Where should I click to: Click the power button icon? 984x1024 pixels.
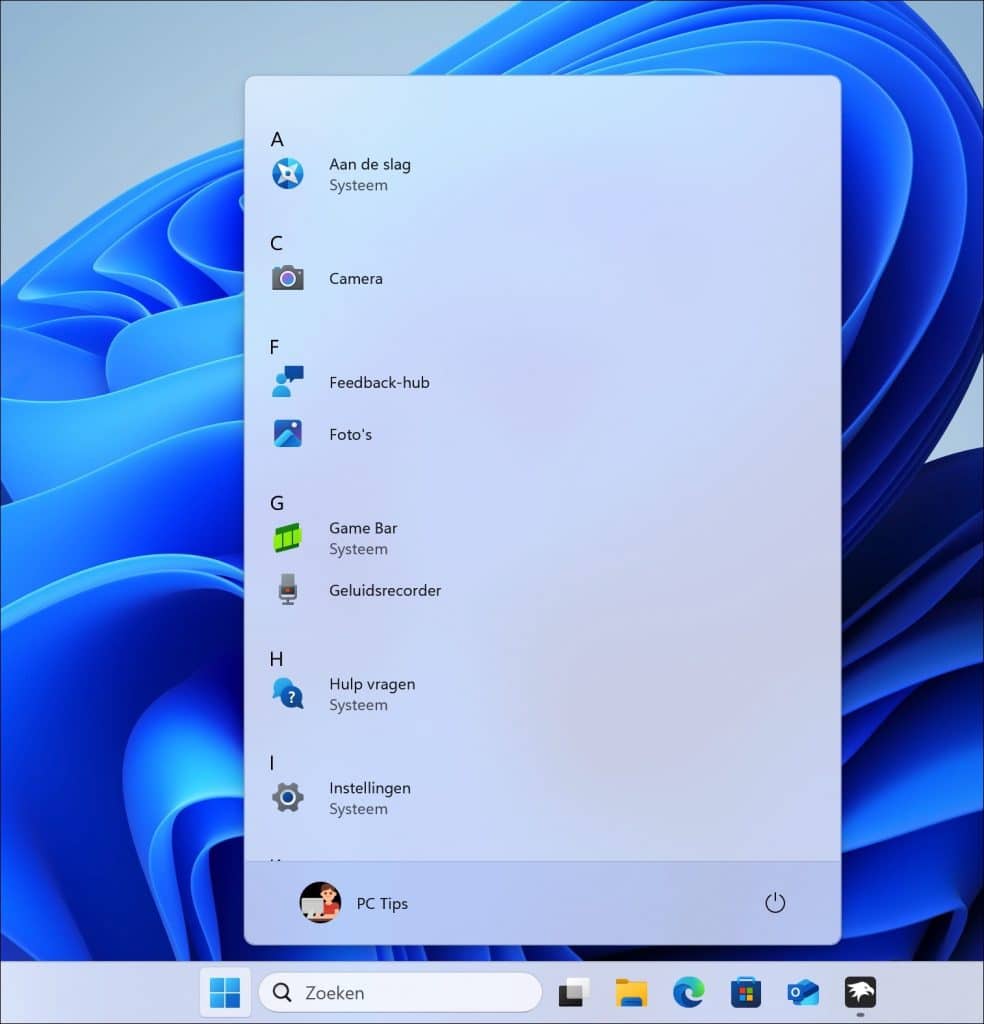click(775, 903)
